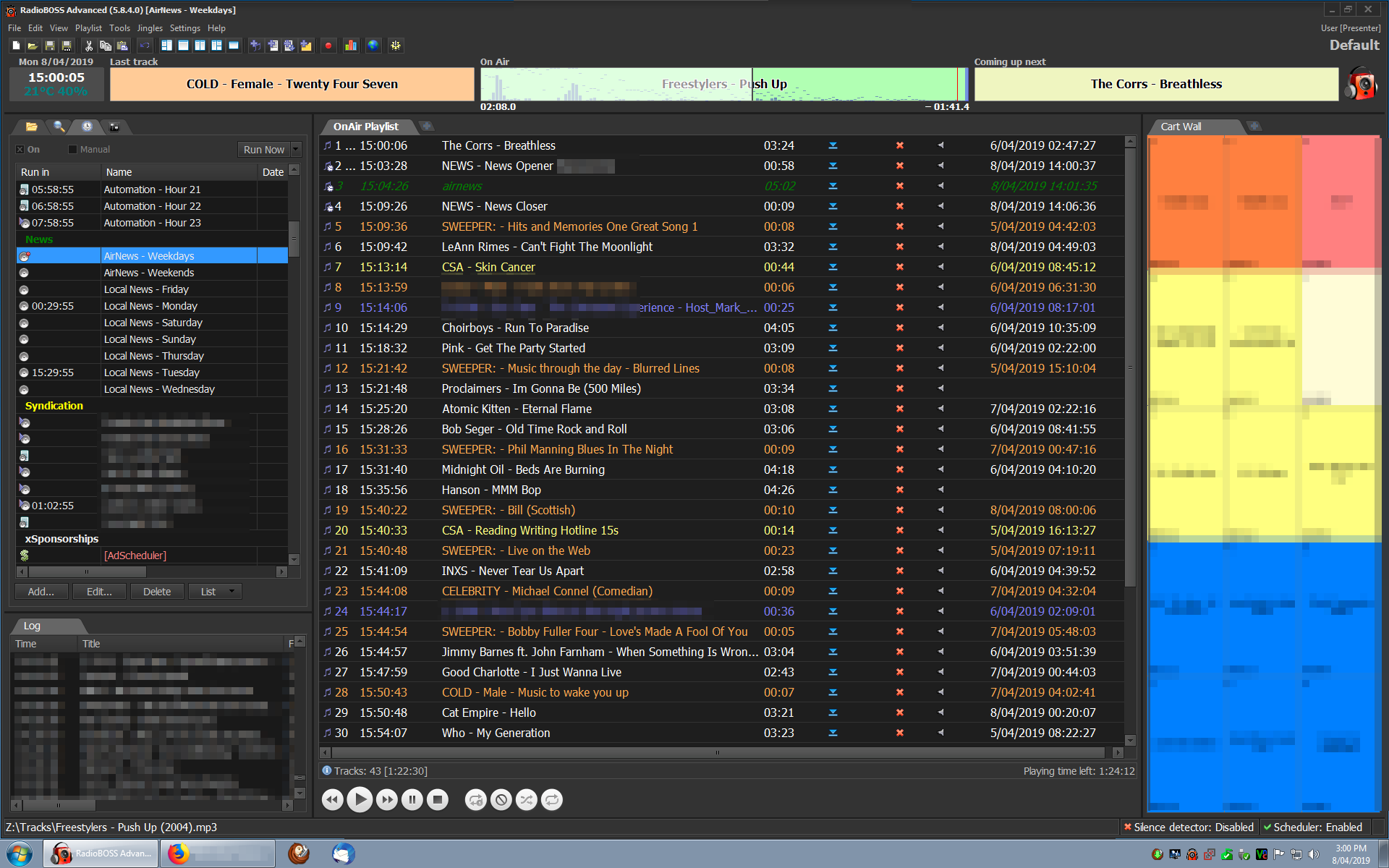Click the Run in column header
Image resolution: width=1389 pixels, height=868 pixels.
58,172
